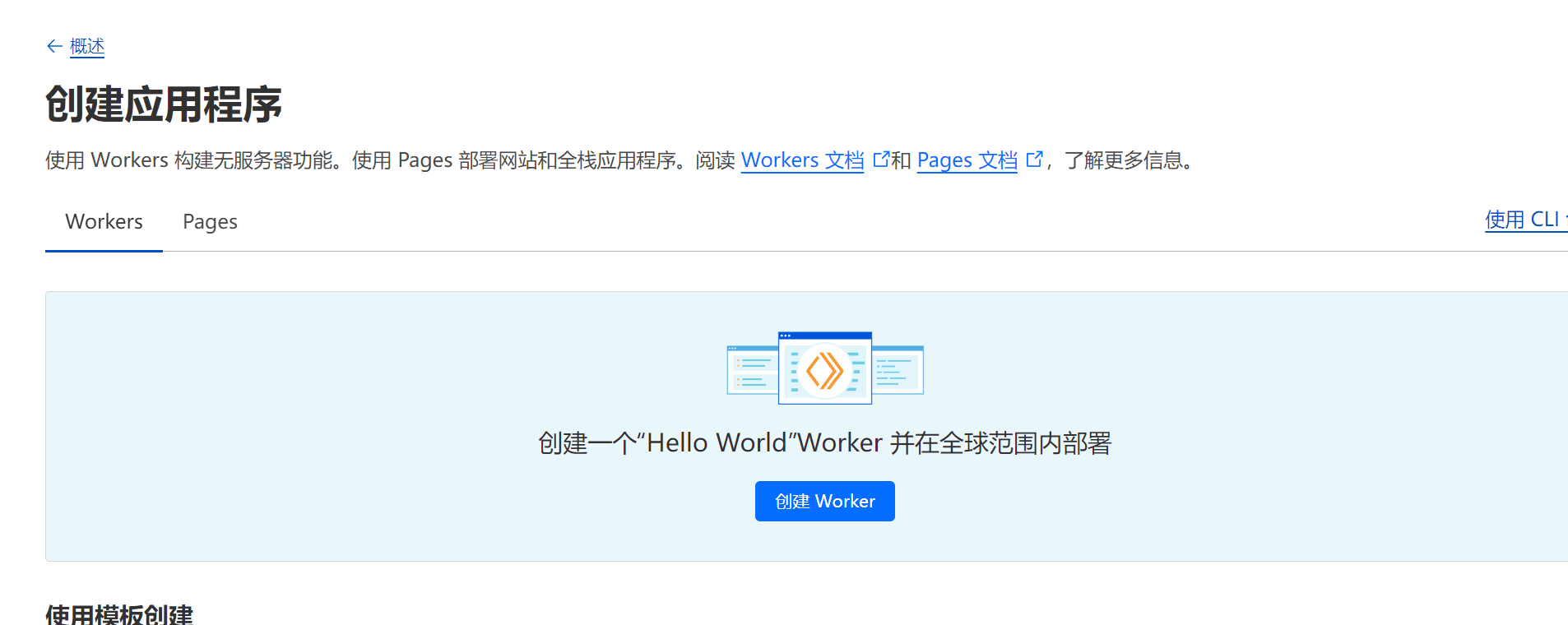This screenshot has width=1568, height=625.
Task: Open the Pages 文档 documentation link
Action: click(967, 160)
